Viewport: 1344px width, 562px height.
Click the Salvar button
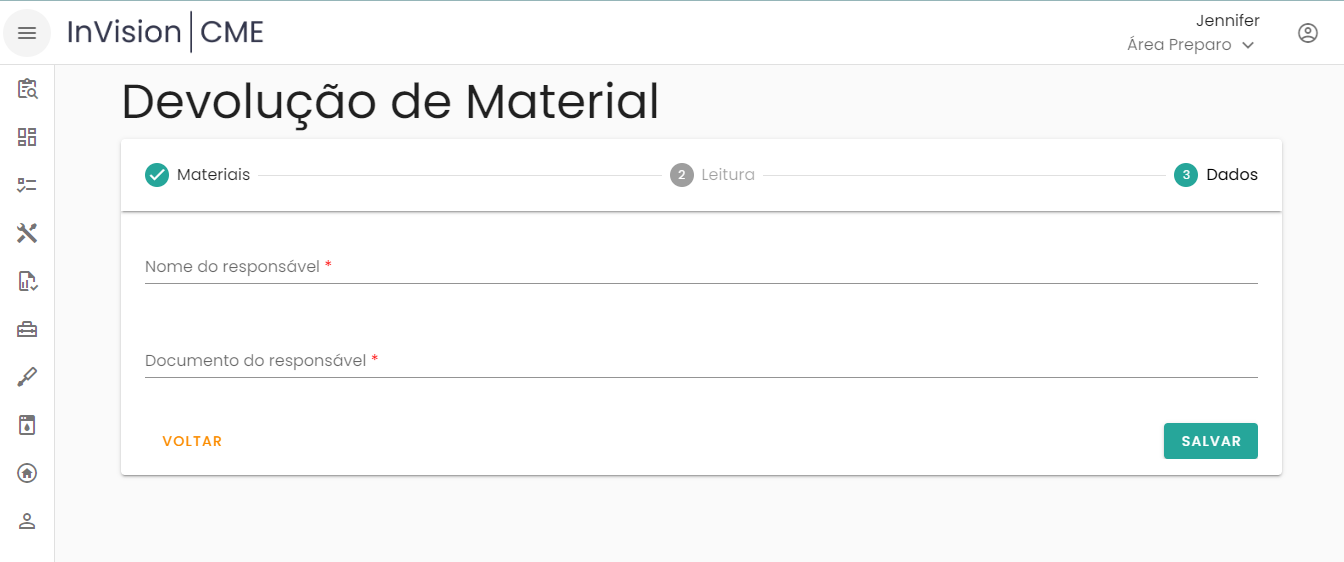1210,441
